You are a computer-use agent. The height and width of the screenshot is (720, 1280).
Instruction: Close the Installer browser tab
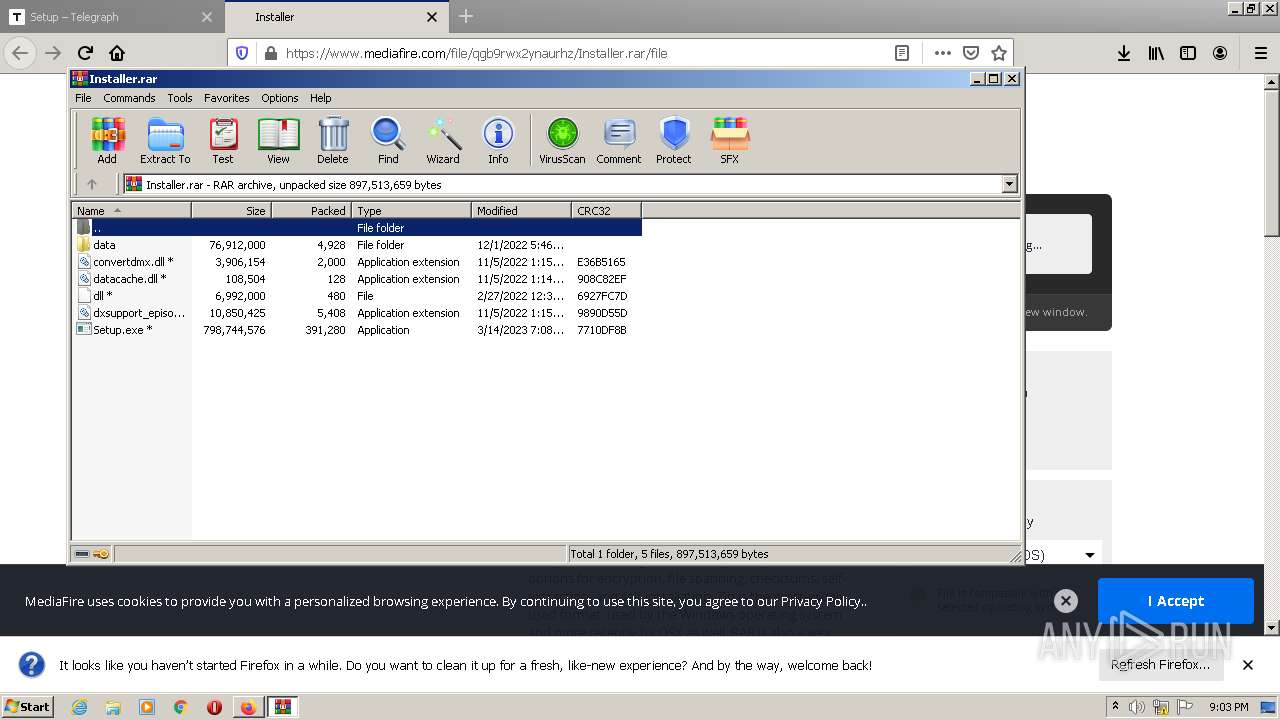[432, 17]
